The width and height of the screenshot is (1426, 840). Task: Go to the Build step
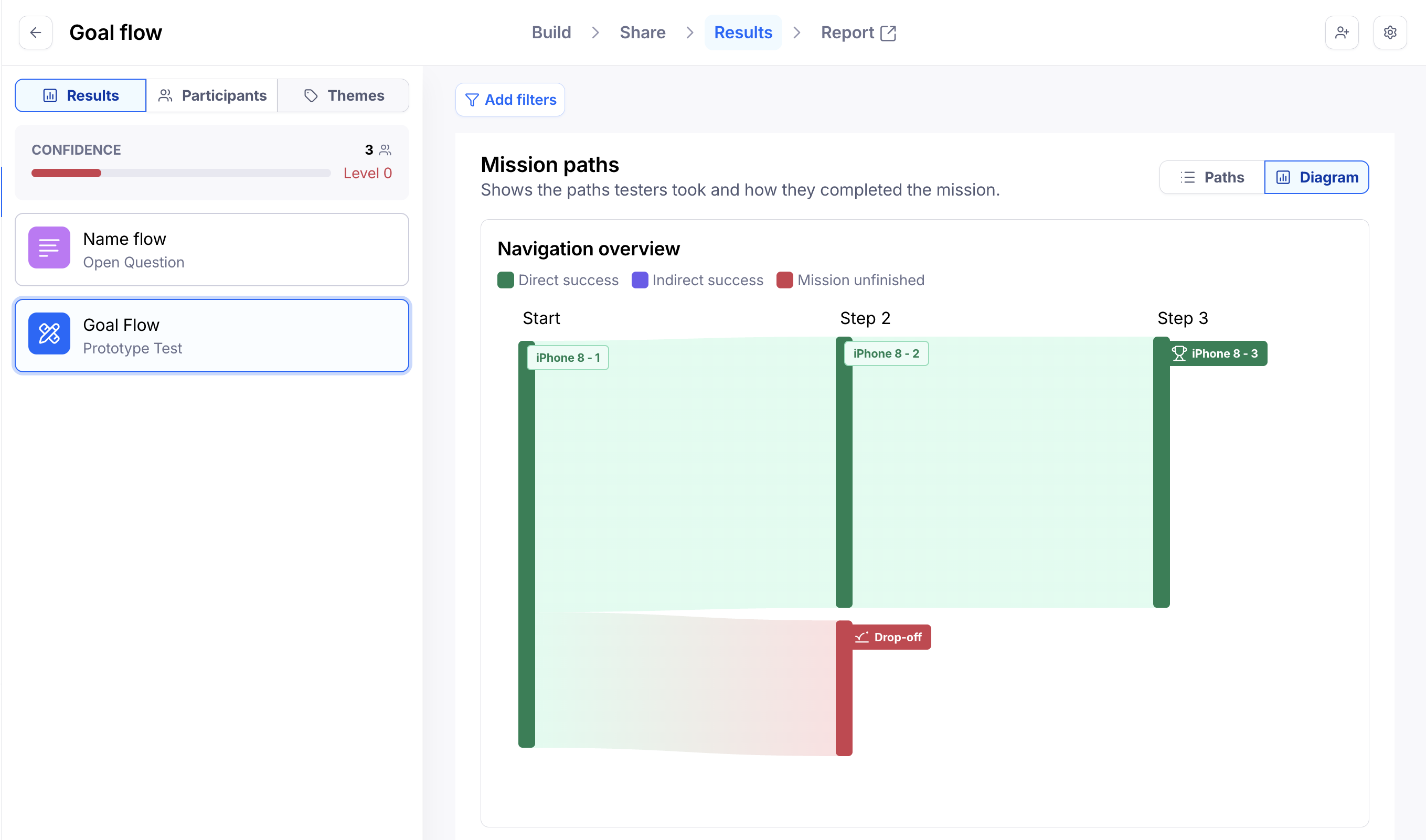pyautogui.click(x=551, y=33)
